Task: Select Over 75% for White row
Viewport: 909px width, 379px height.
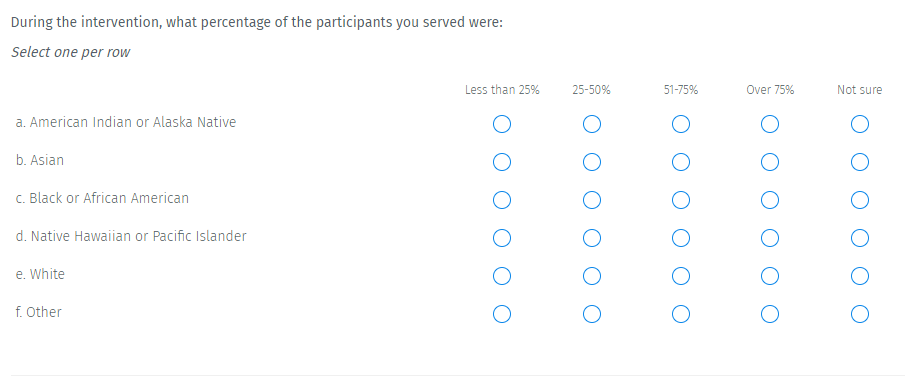Action: [x=770, y=276]
